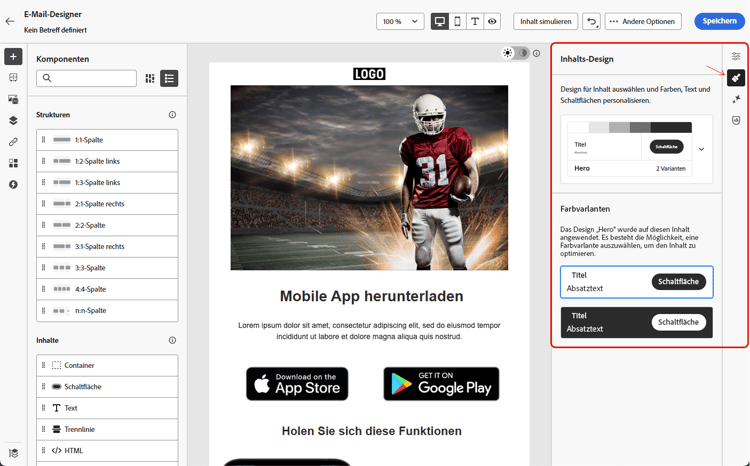Open Andere Optionen menu

pyautogui.click(x=643, y=21)
